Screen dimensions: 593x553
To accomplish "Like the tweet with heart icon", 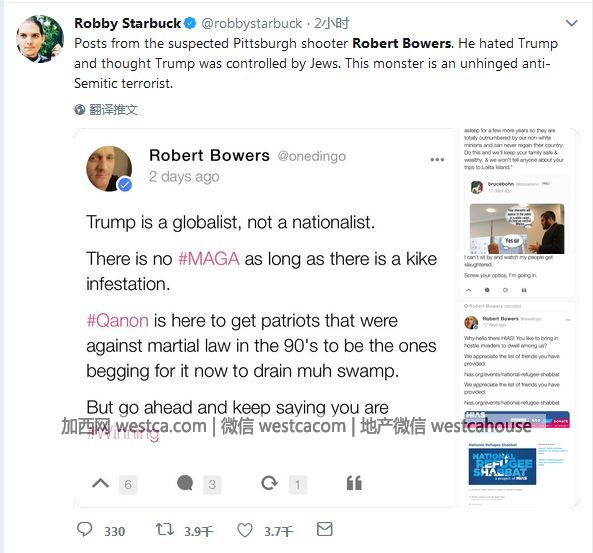I will (245, 530).
